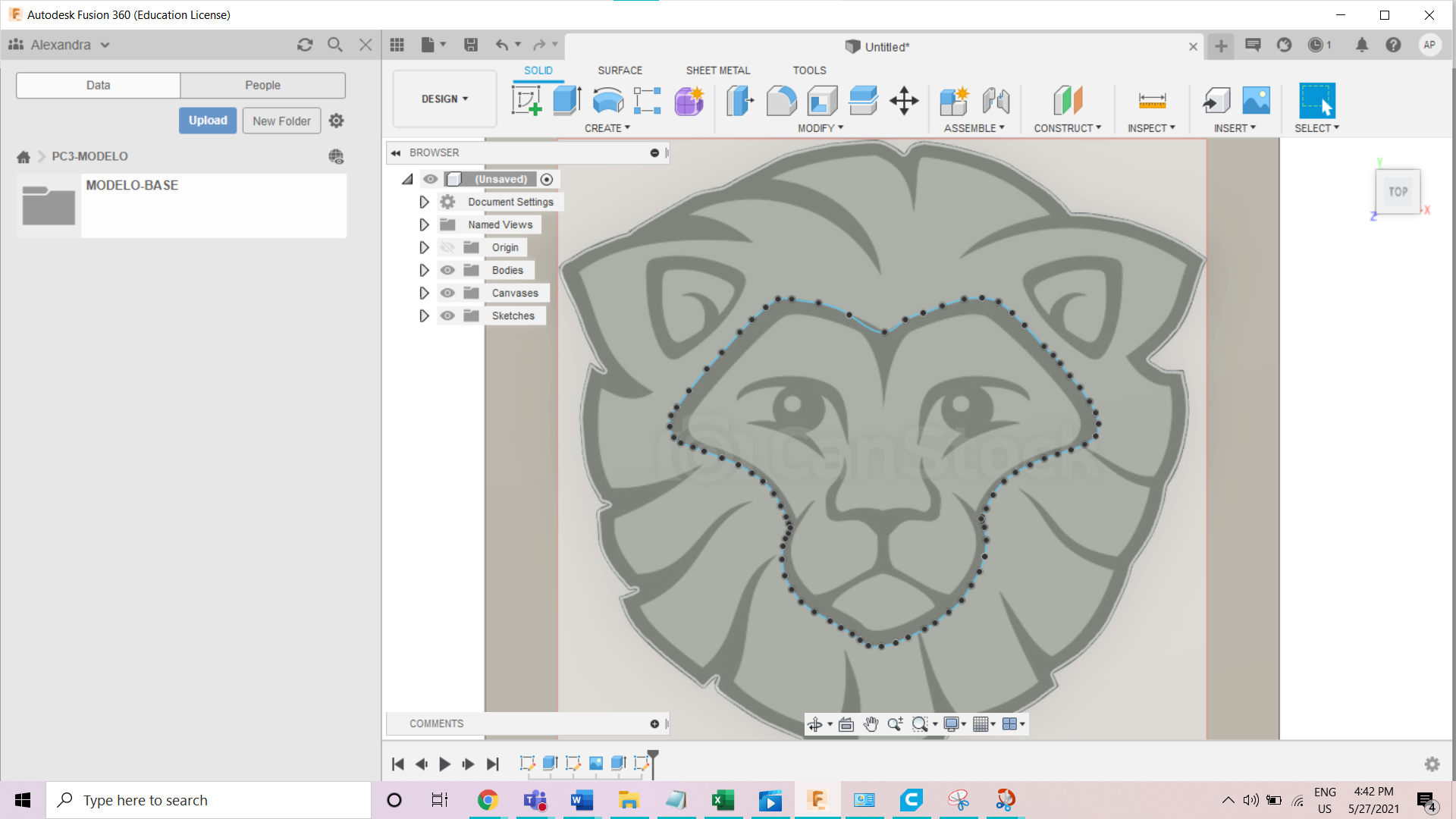Screen dimensions: 1456x819
Task: Play the timeline
Action: click(x=445, y=764)
